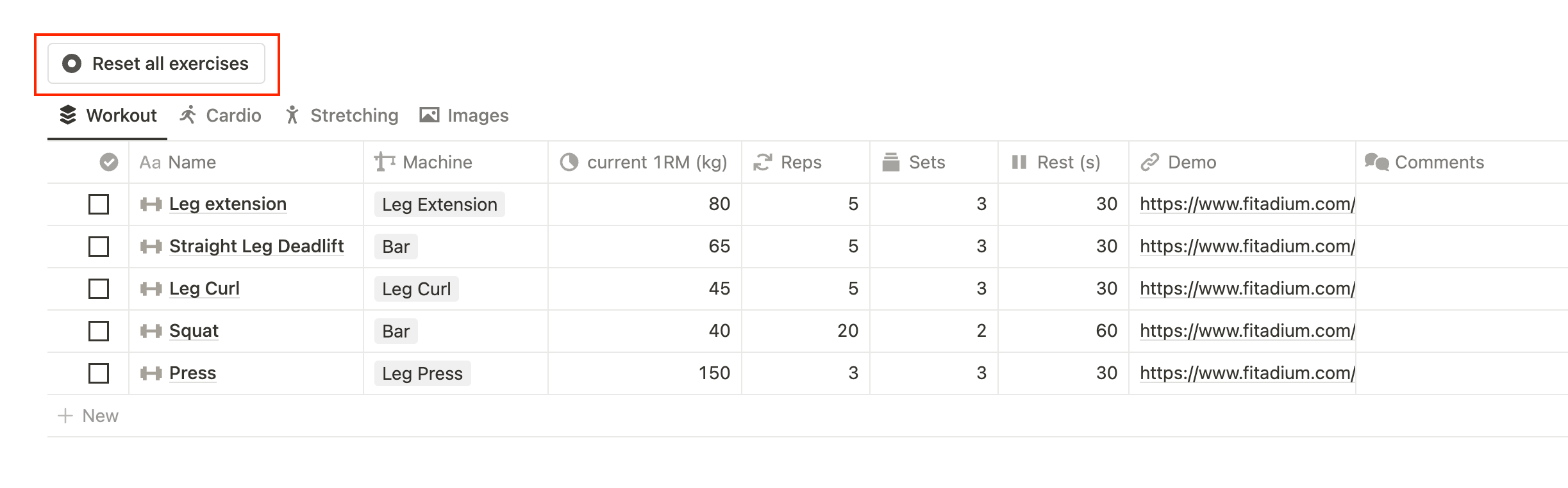Screen dimensions: 1568x488
Task: Open the Stretching tab
Action: 342,115
